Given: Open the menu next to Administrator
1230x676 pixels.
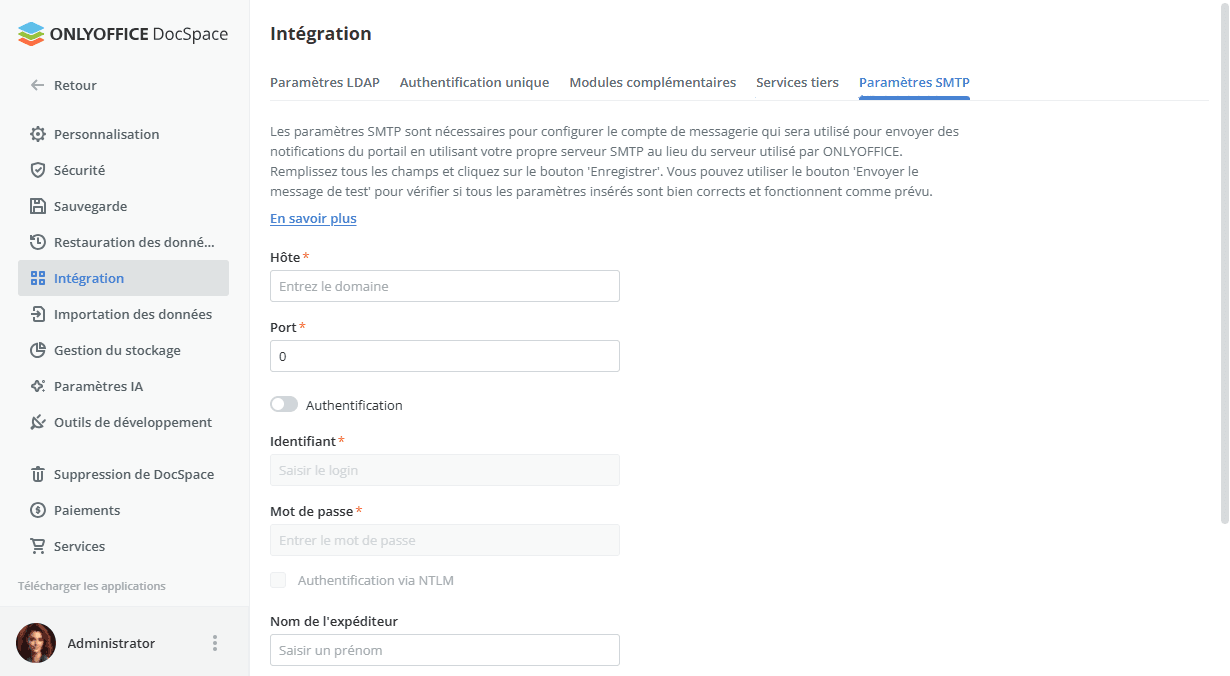Looking at the screenshot, I should (x=214, y=643).
